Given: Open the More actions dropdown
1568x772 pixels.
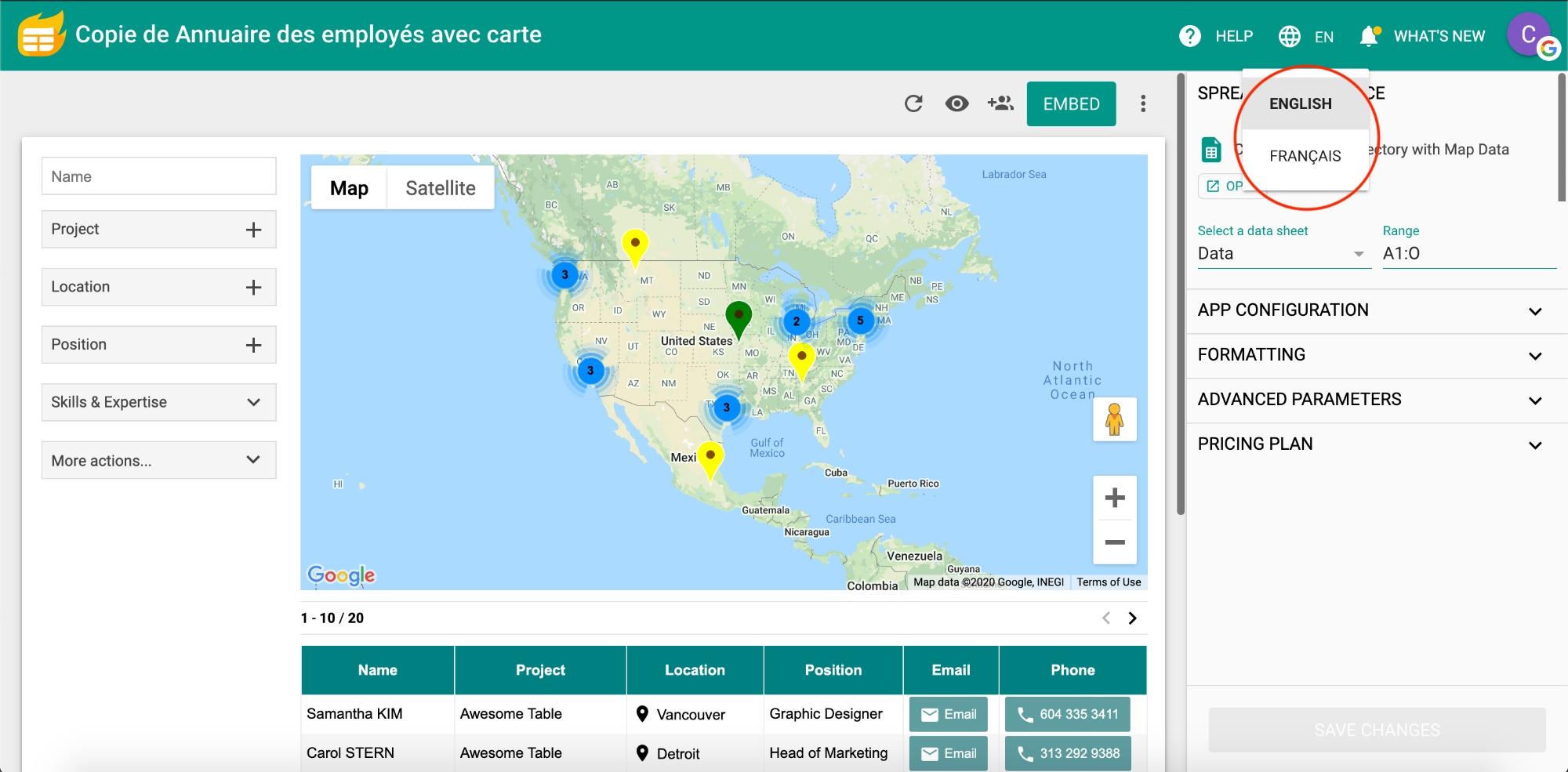Looking at the screenshot, I should point(159,460).
